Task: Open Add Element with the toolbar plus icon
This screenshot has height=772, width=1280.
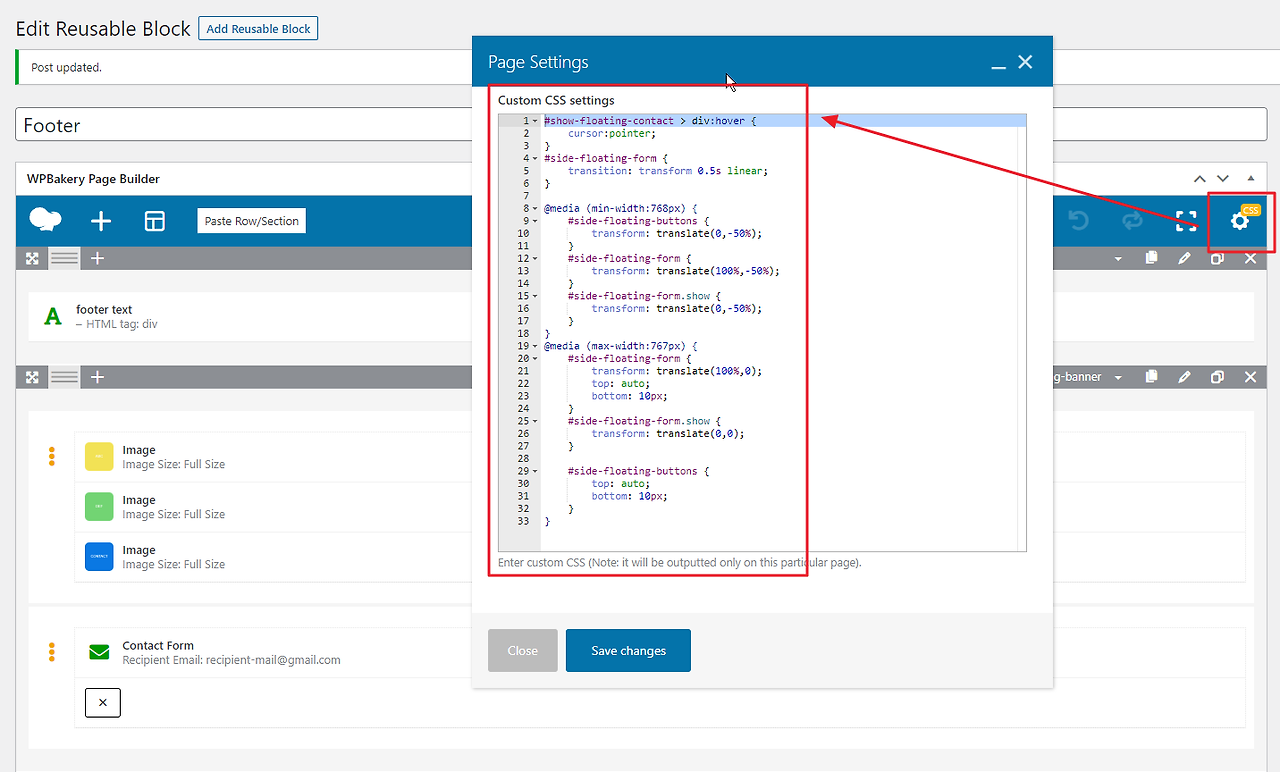Action: (101, 221)
